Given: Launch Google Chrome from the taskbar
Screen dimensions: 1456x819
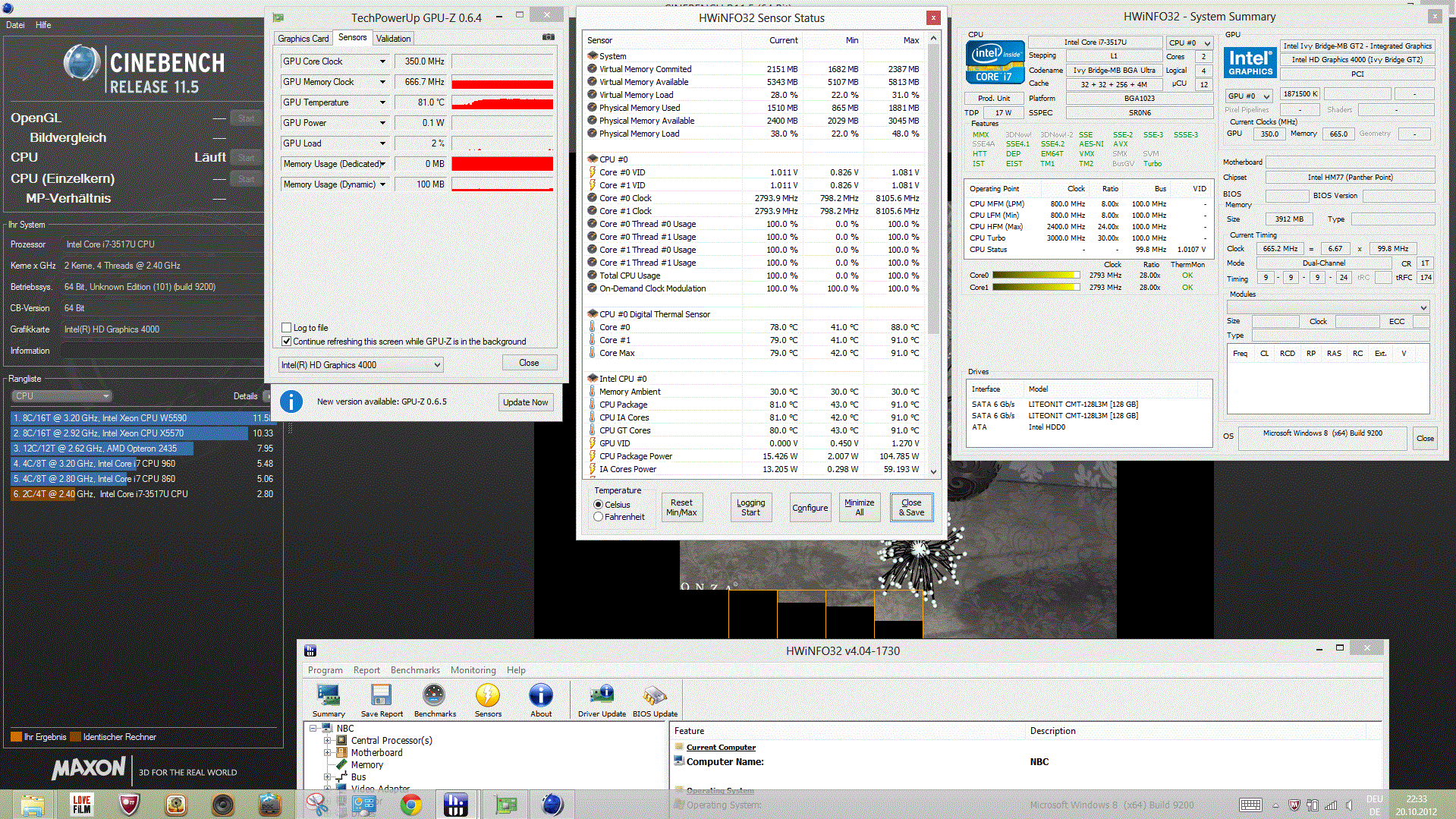Looking at the screenshot, I should 411,805.
